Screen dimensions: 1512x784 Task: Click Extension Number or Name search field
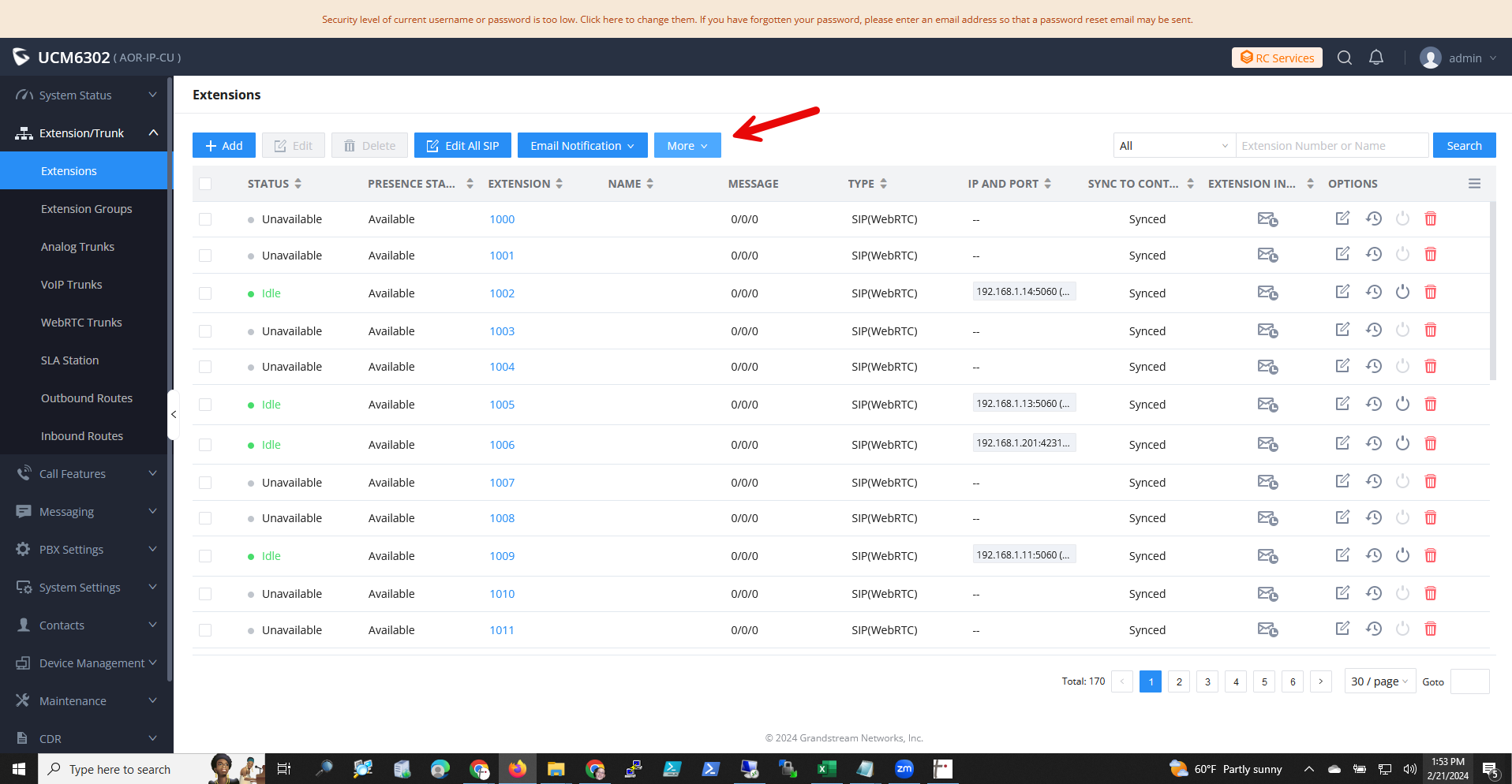(1332, 145)
